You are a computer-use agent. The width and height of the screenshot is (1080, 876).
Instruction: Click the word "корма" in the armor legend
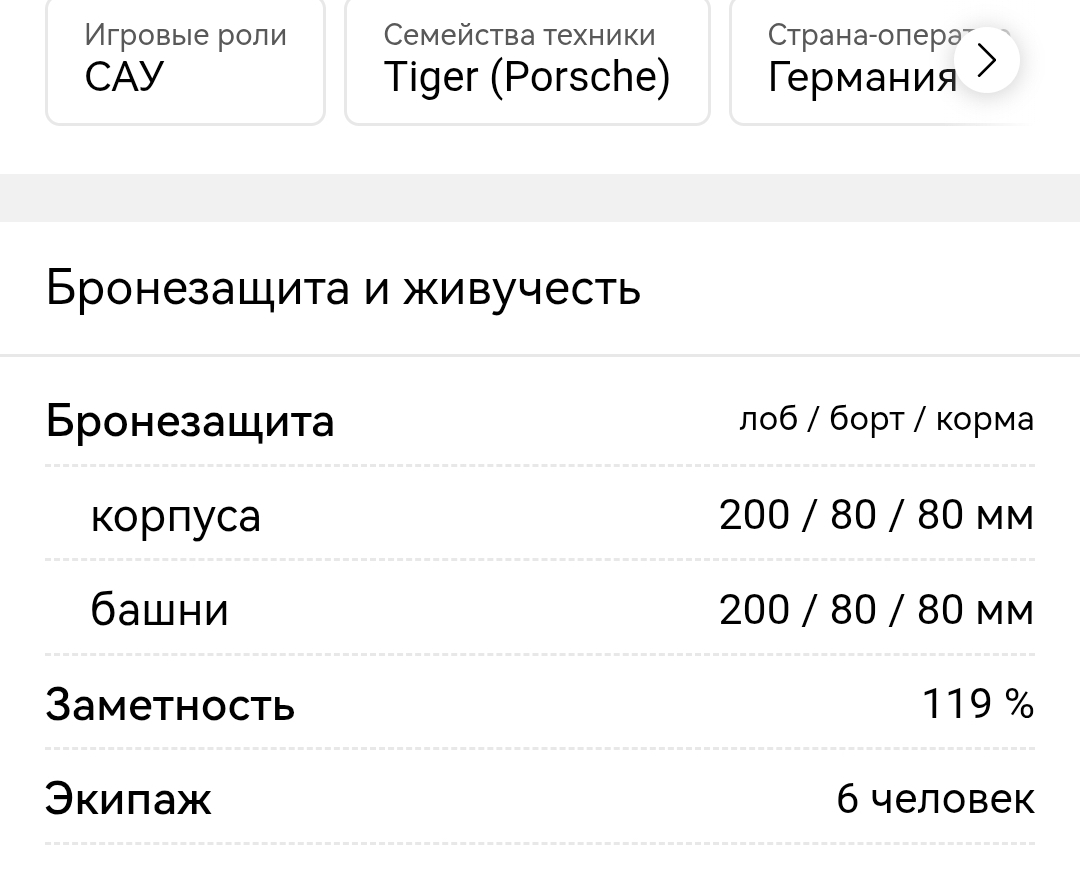pos(984,420)
